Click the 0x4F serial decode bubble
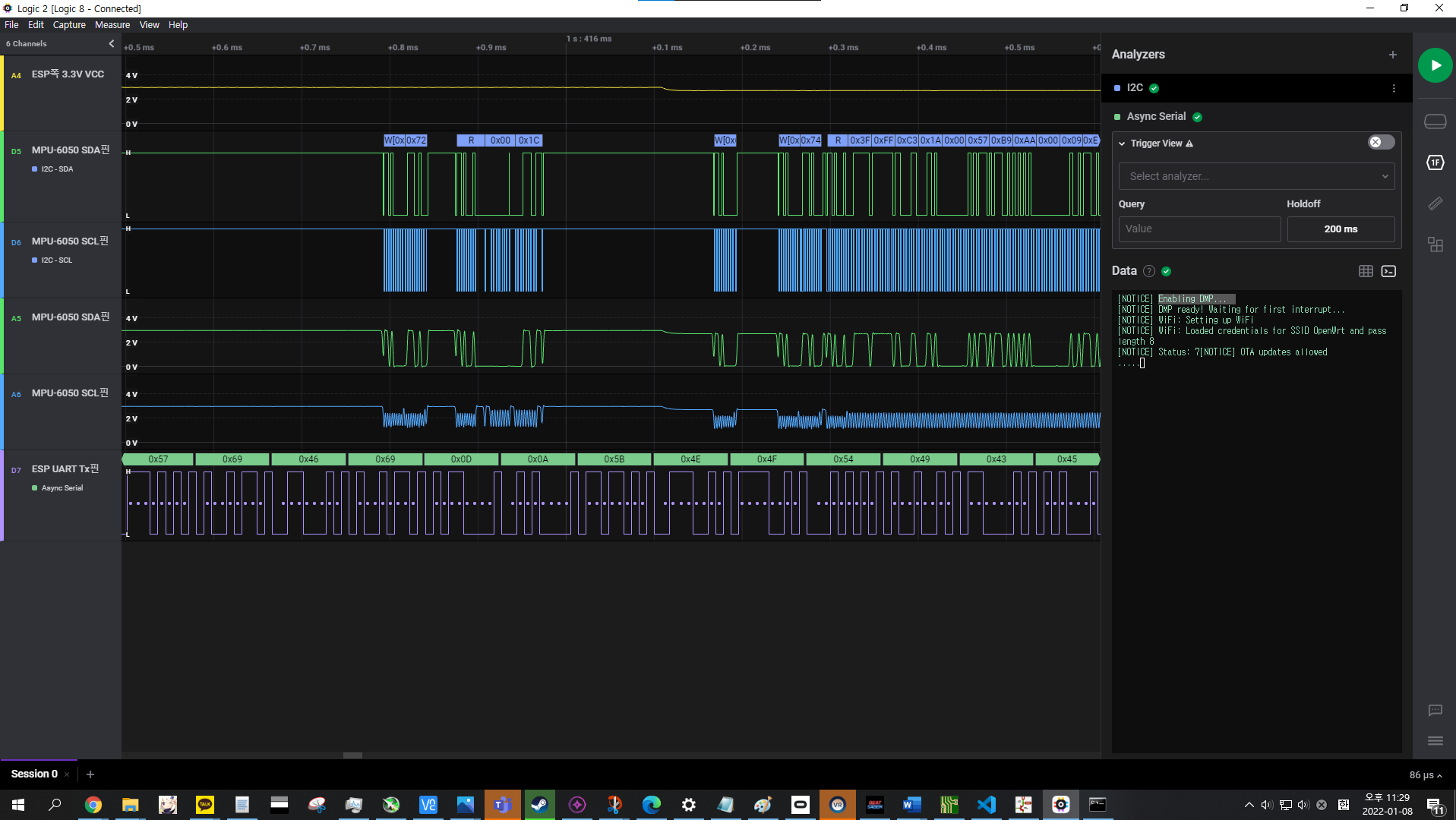This screenshot has width=1456, height=820. pos(766,459)
